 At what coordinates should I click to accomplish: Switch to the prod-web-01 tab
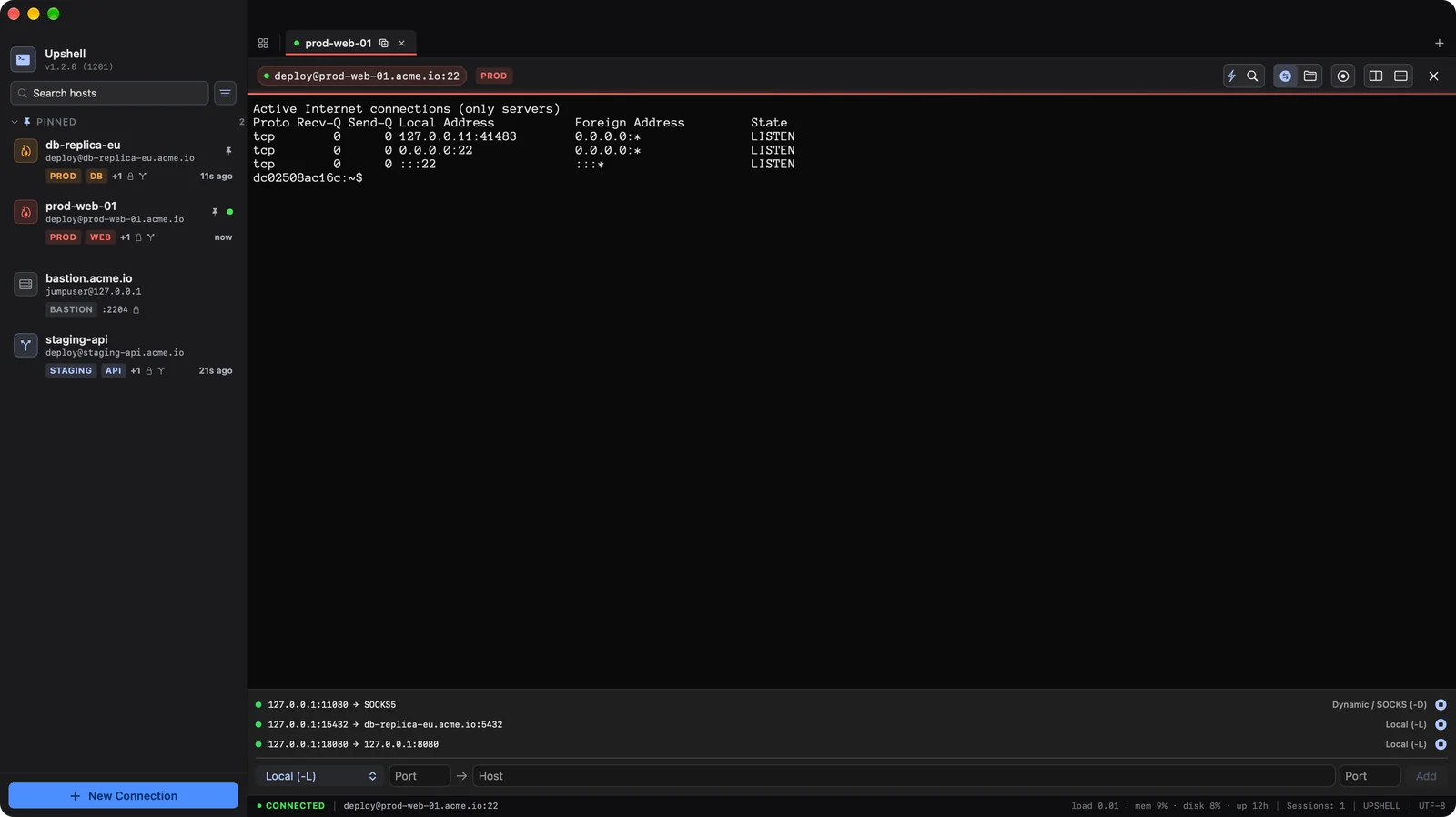pos(338,43)
